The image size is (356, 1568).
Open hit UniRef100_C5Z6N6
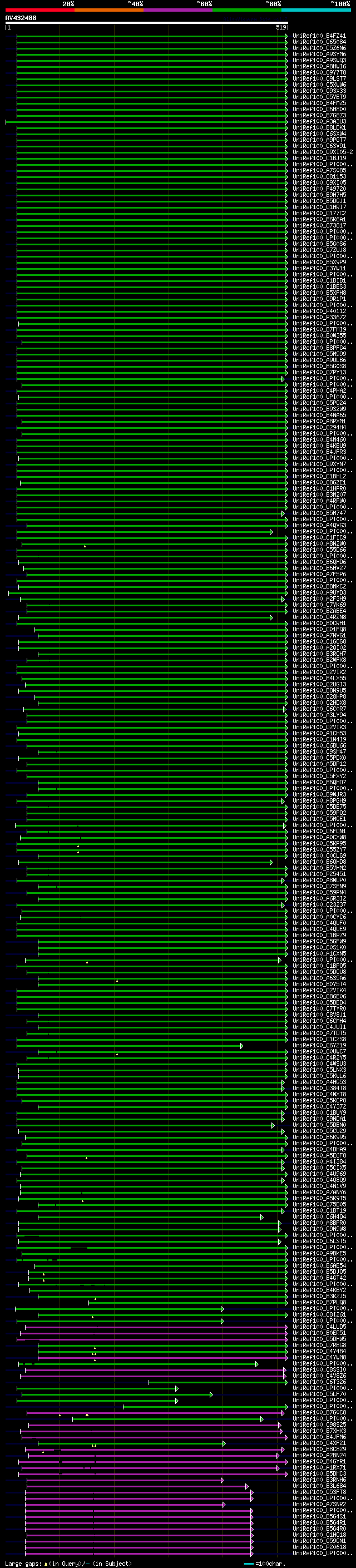319,48
